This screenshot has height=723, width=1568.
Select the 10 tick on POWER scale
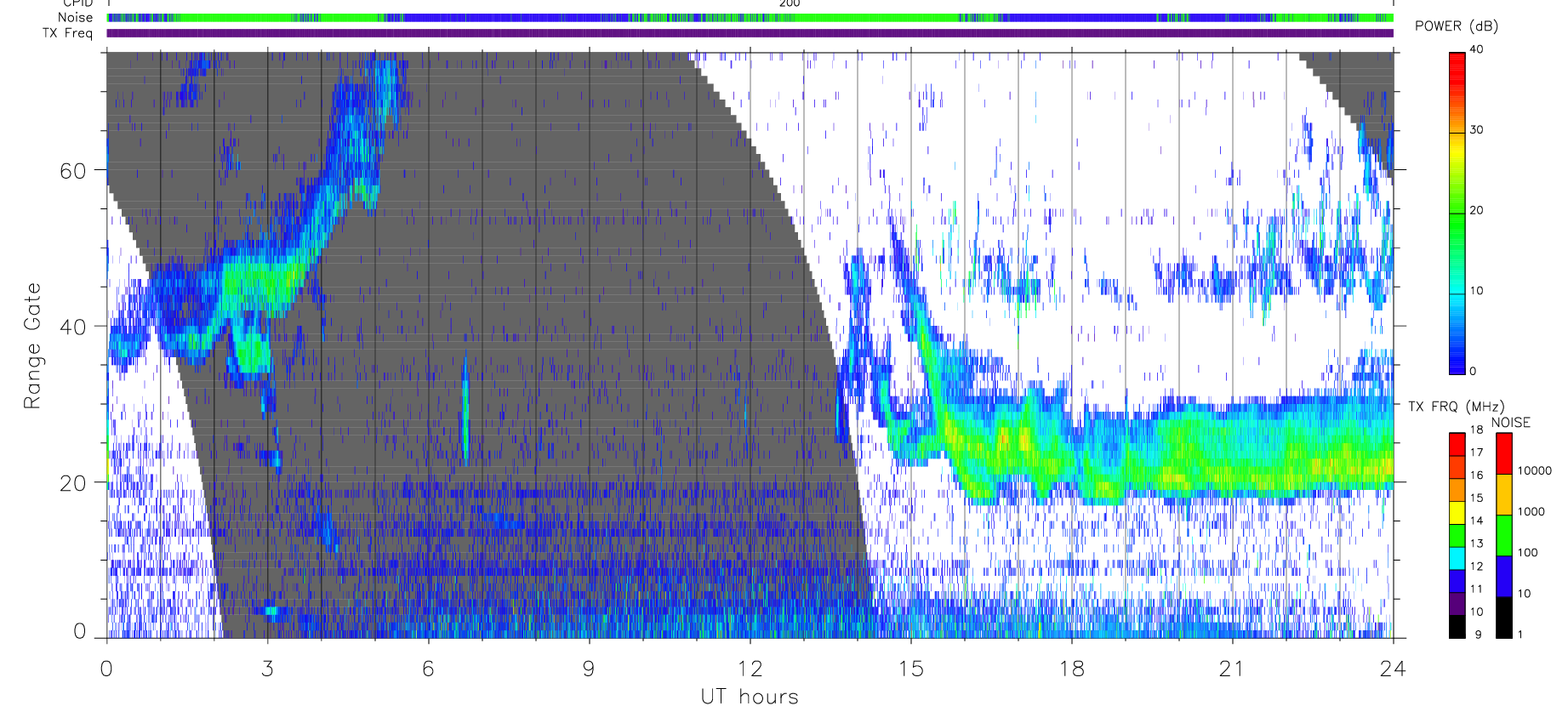tap(1476, 291)
